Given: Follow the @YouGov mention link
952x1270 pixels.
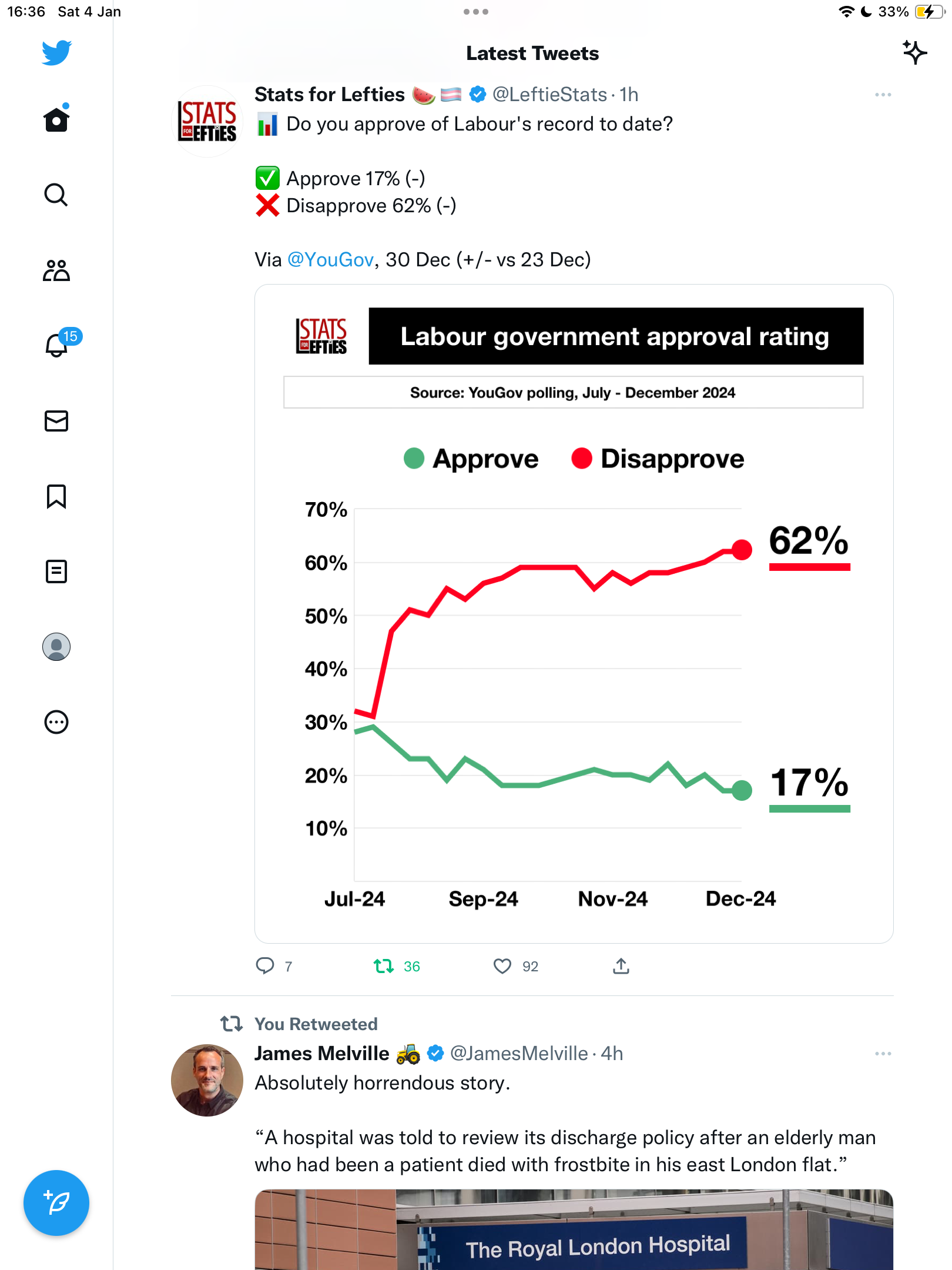Looking at the screenshot, I should coord(330,259).
